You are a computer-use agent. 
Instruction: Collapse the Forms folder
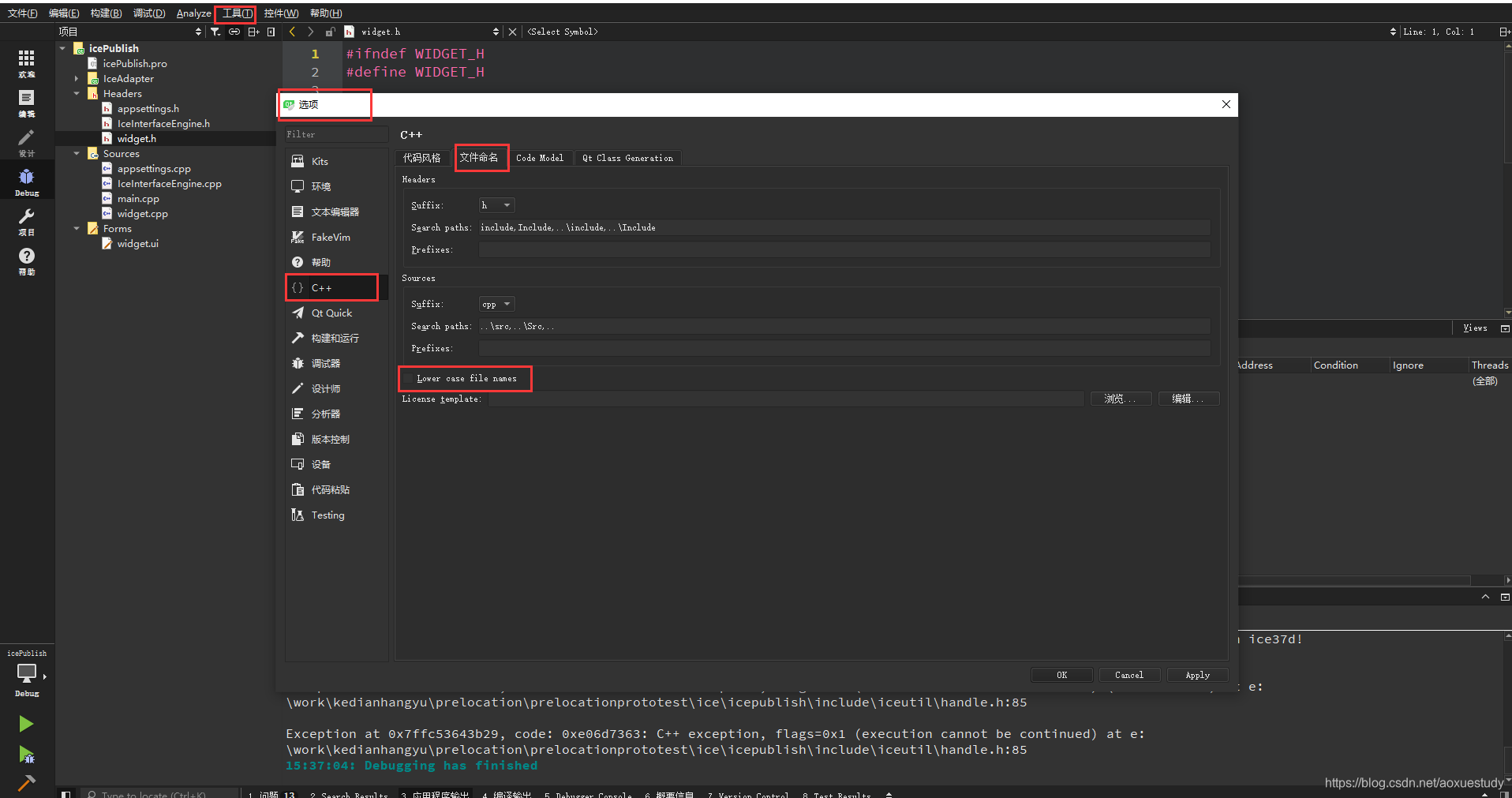pos(77,228)
